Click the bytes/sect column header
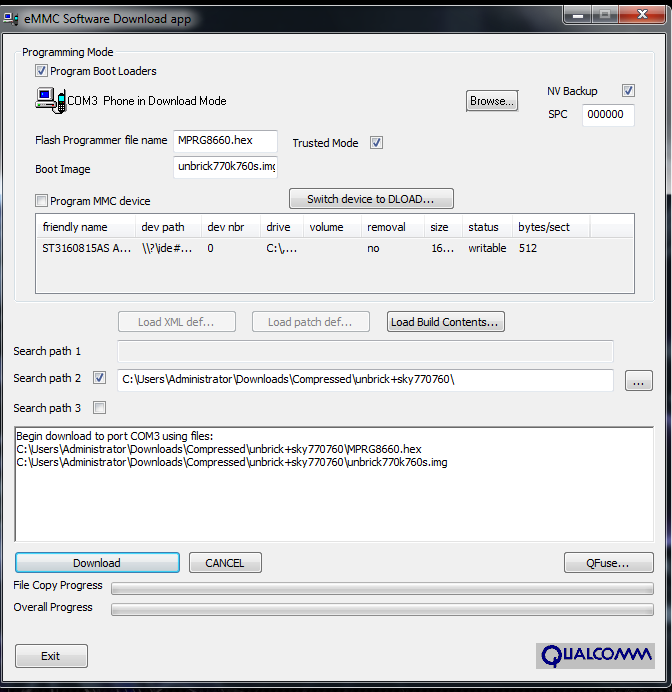The image size is (672, 692). [551, 227]
